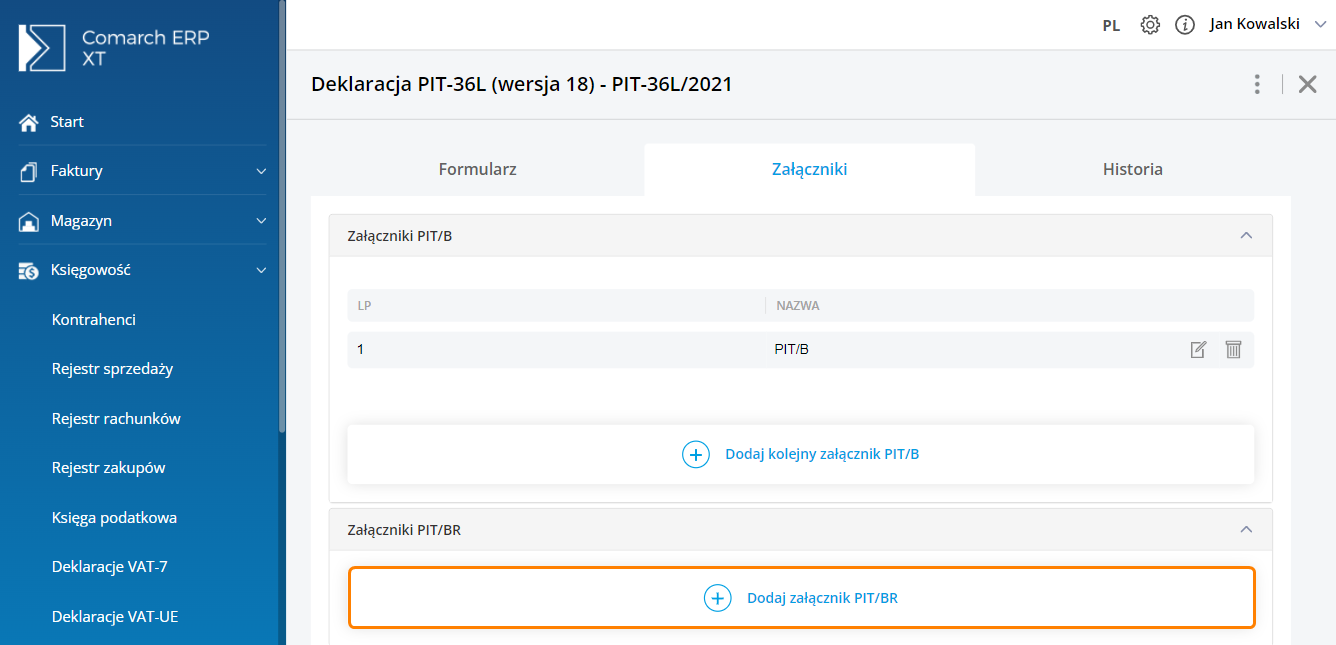Expand the Faktury sidebar menu

pos(261,171)
